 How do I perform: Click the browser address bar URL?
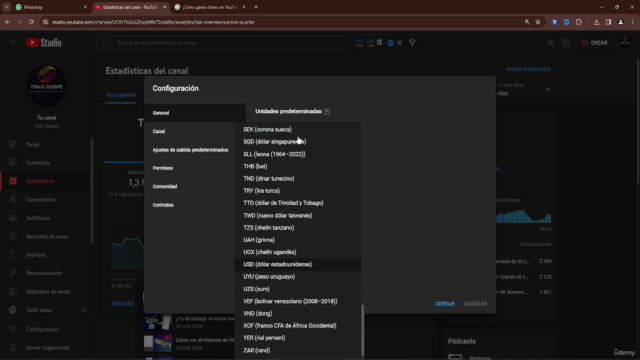point(153,22)
